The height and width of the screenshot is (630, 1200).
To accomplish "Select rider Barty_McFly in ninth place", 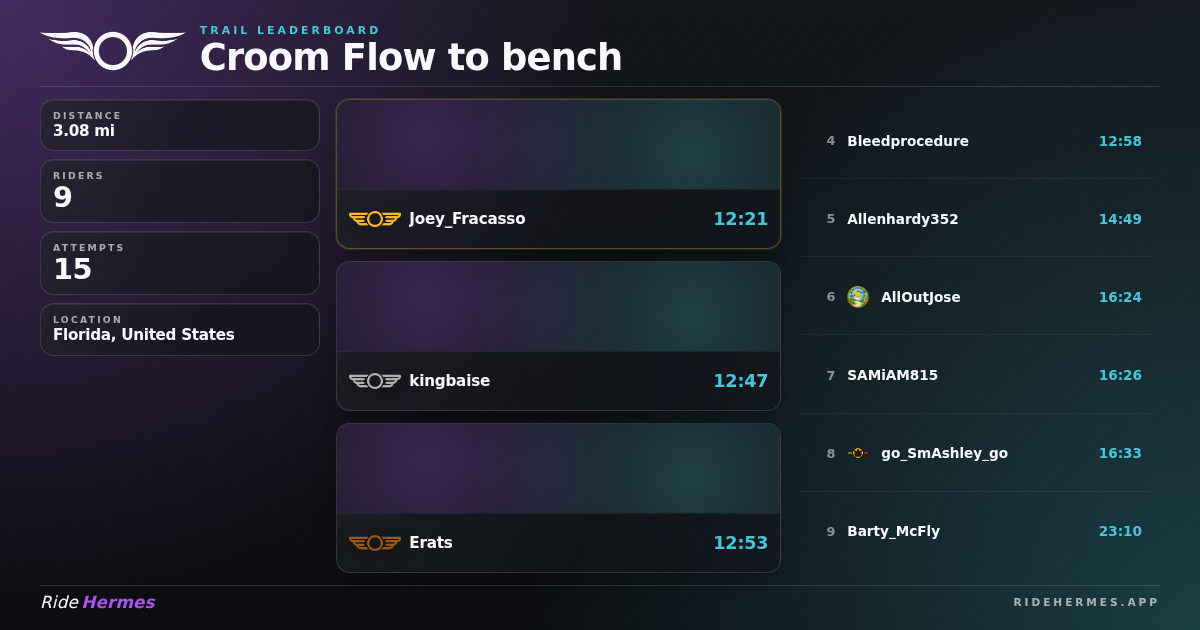I will coord(976,531).
